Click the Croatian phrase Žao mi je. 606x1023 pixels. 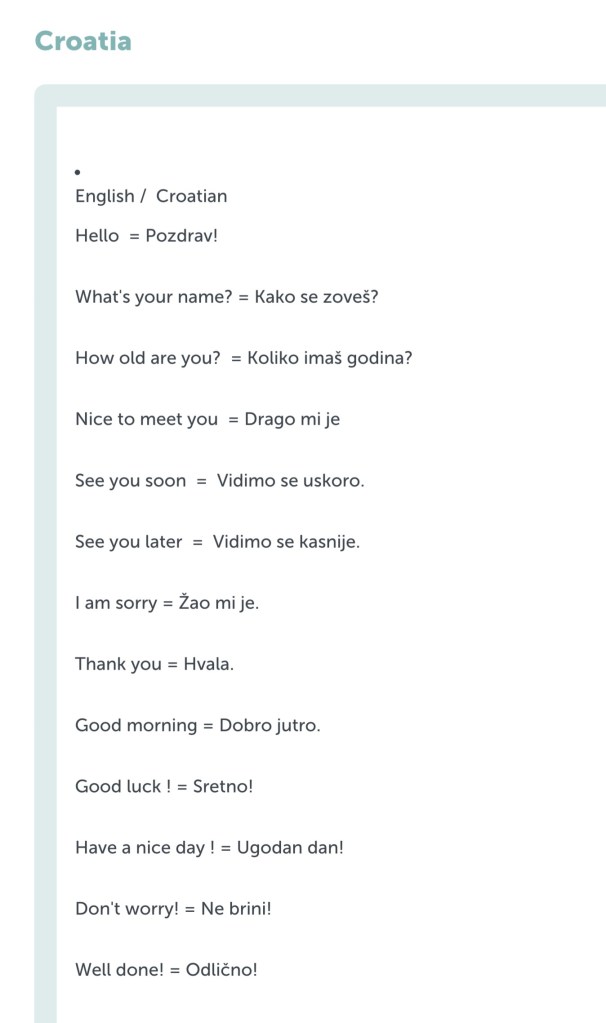[x=218, y=603]
